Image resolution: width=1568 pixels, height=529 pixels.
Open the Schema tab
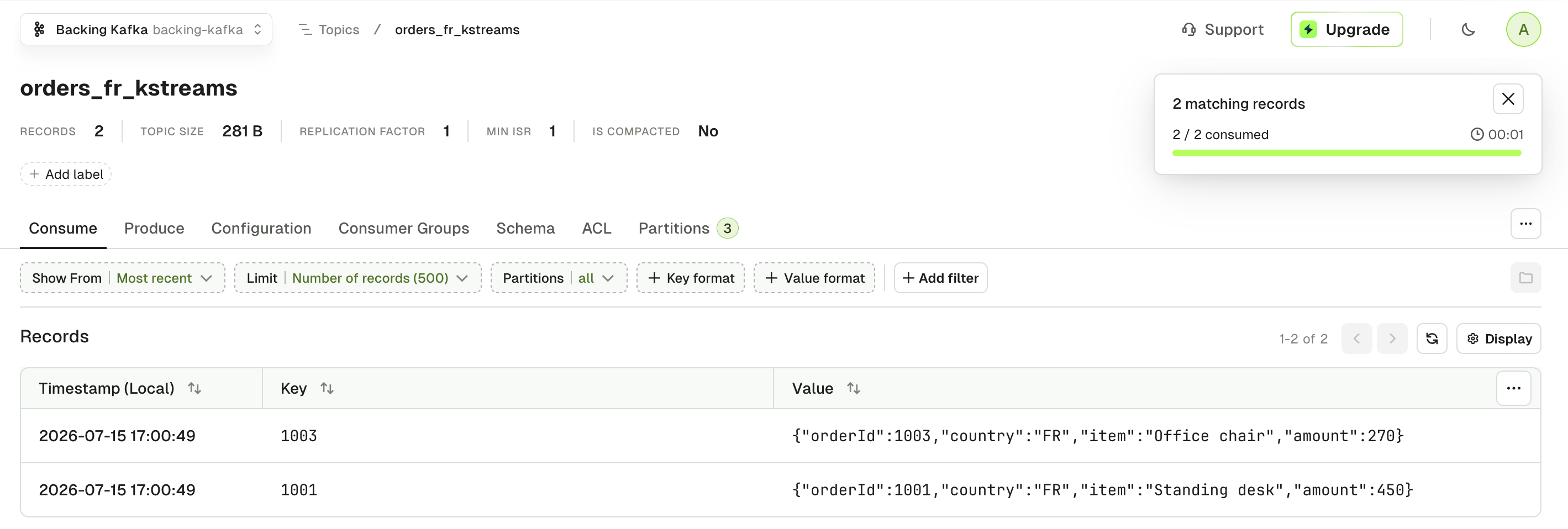pyautogui.click(x=525, y=228)
